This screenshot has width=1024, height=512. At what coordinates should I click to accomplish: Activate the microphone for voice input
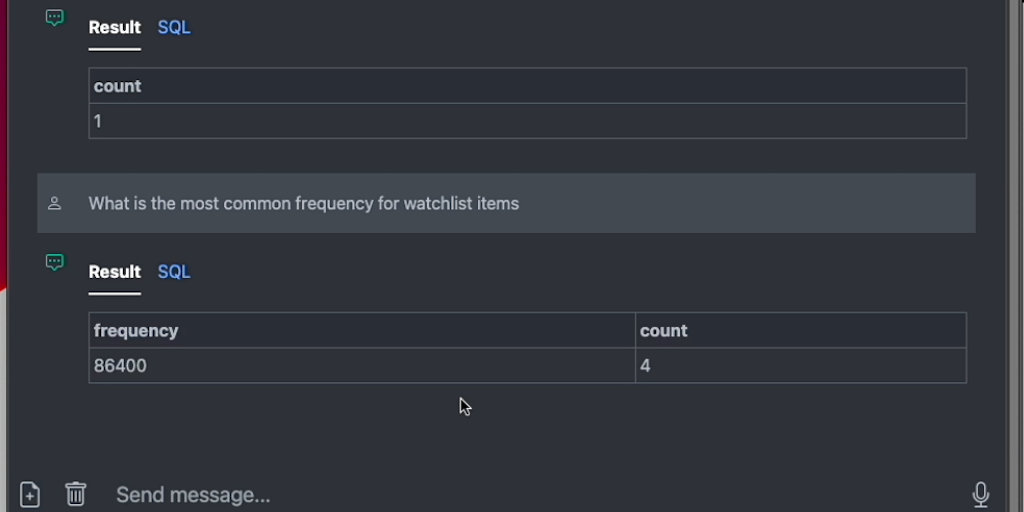coord(981,494)
